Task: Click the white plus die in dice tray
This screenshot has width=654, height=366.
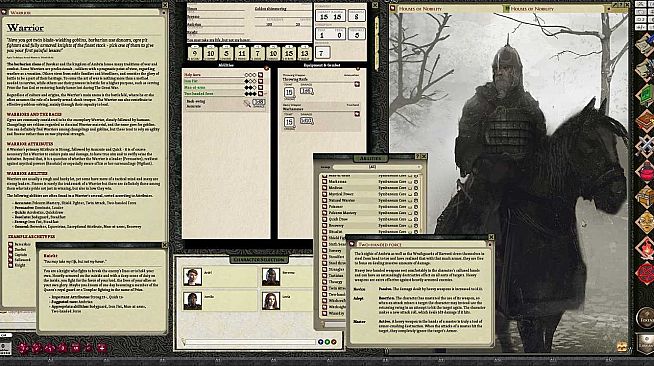Action: (x=102, y=347)
